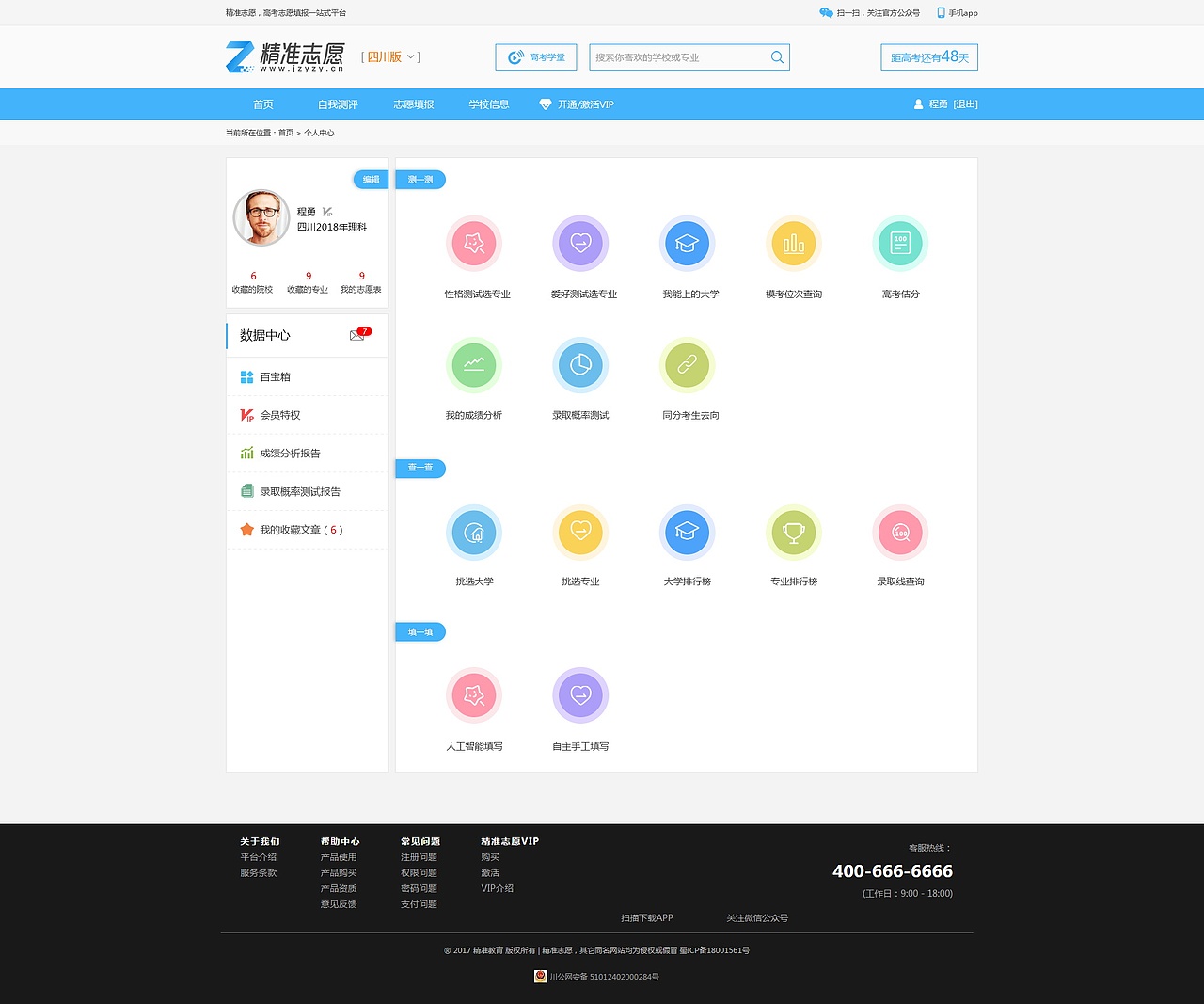This screenshot has width=1204, height=1004.
Task: Open the 学校信息 menu
Action: tap(487, 104)
